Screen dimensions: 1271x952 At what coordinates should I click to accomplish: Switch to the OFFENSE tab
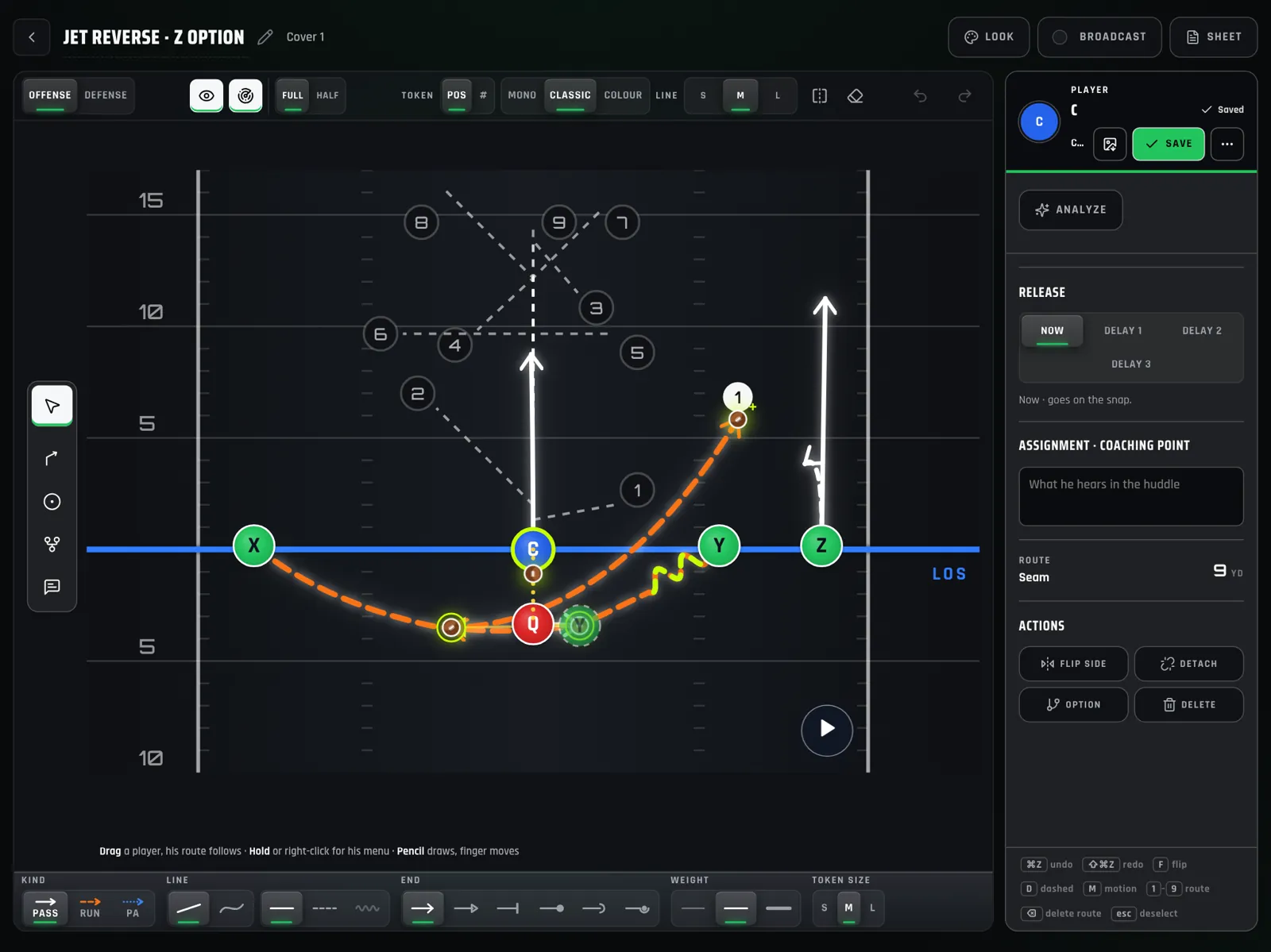[x=50, y=95]
